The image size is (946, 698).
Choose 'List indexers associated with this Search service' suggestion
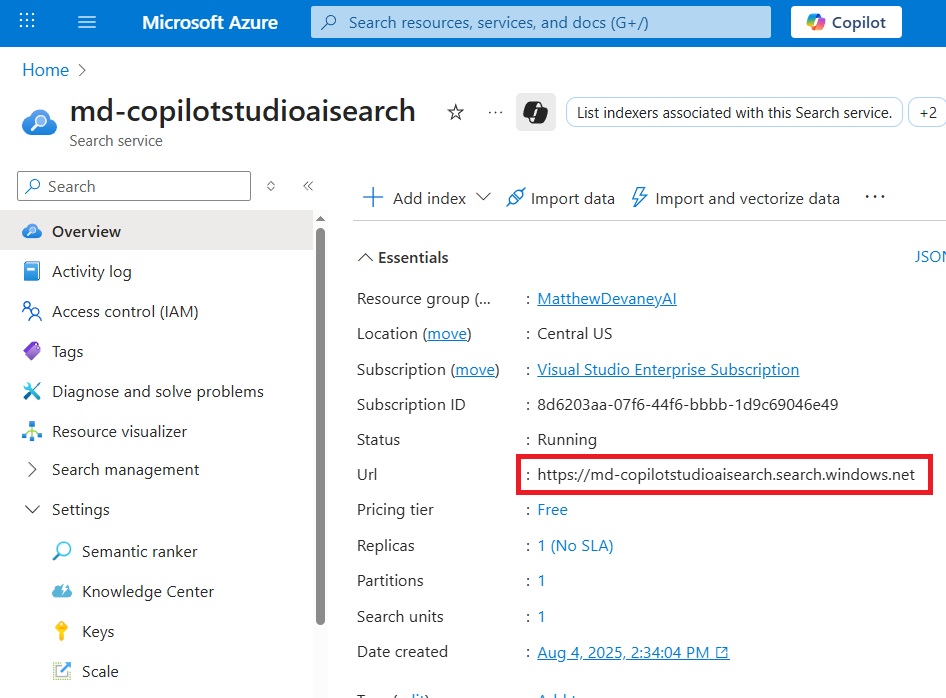[x=734, y=113]
